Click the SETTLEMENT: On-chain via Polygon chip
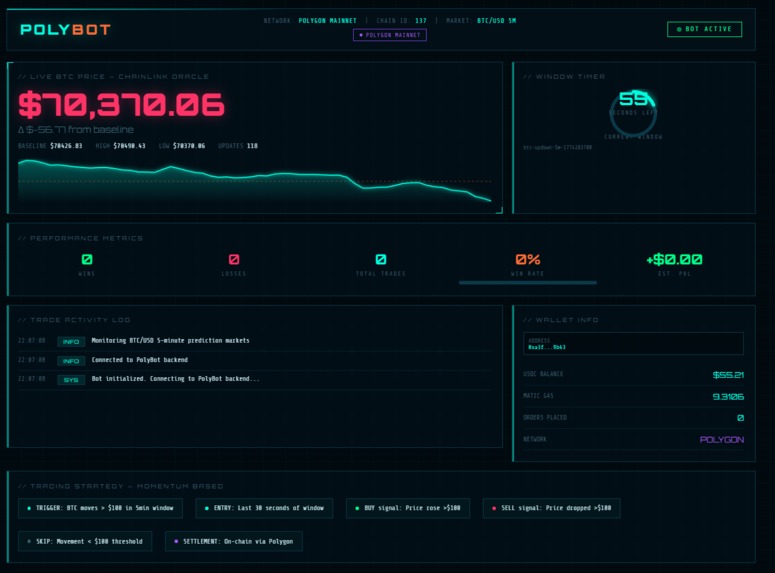 234,541
